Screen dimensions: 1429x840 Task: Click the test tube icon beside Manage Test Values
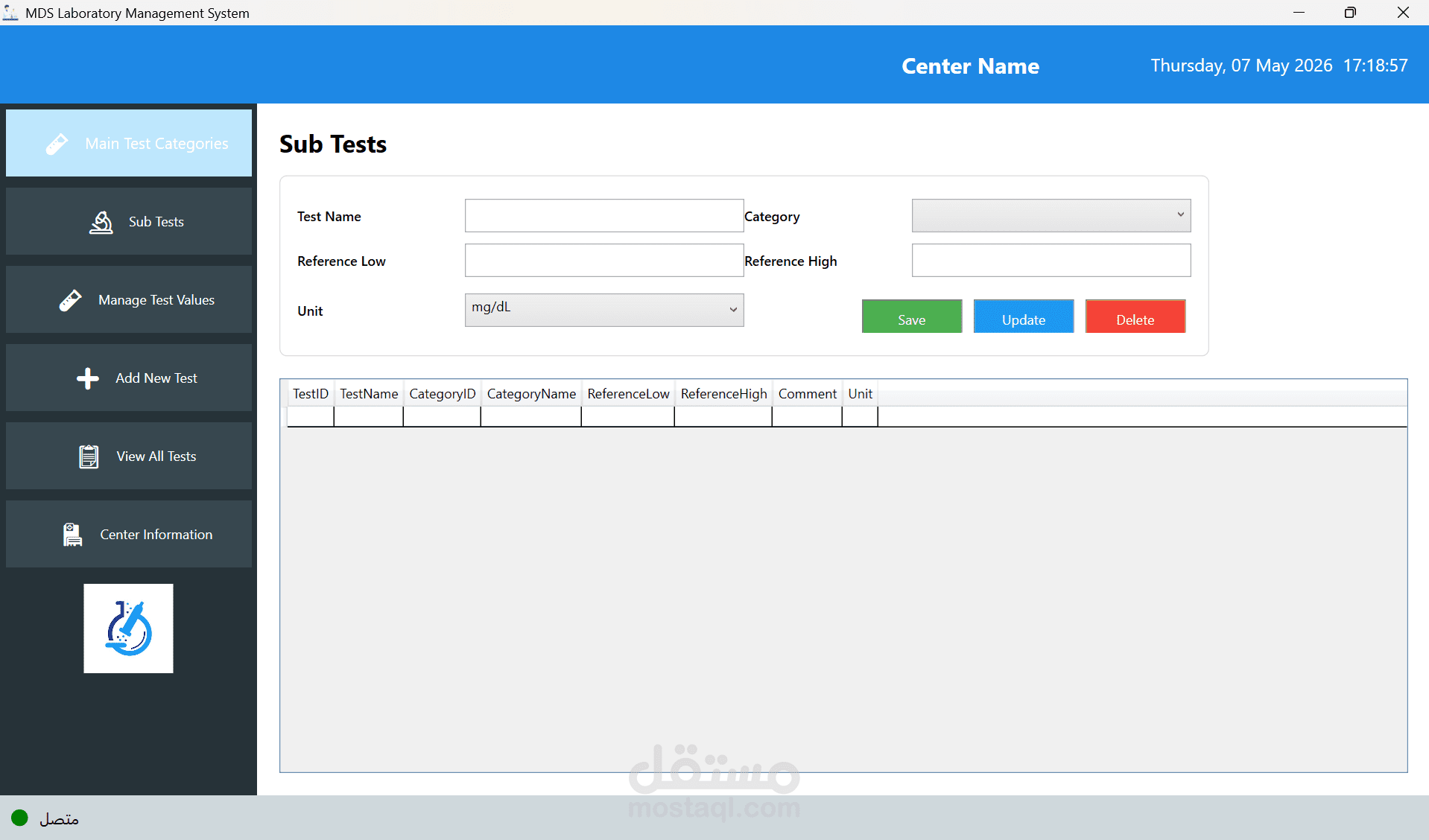(x=71, y=300)
